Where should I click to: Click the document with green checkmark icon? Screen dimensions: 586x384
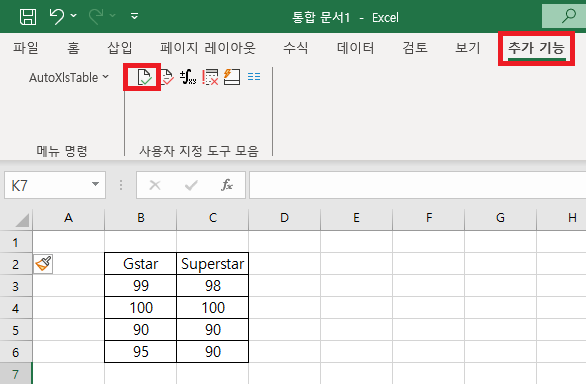144,77
